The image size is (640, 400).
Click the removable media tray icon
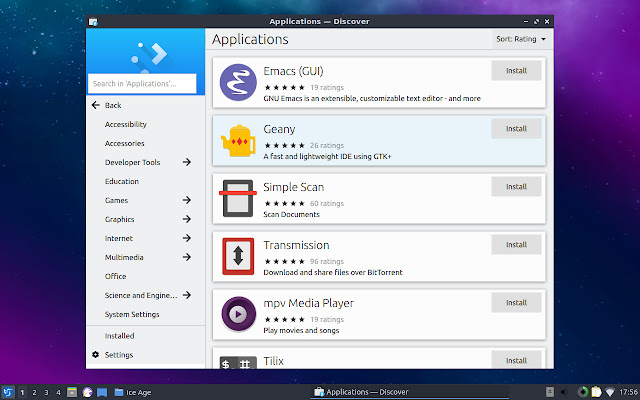click(x=550, y=392)
